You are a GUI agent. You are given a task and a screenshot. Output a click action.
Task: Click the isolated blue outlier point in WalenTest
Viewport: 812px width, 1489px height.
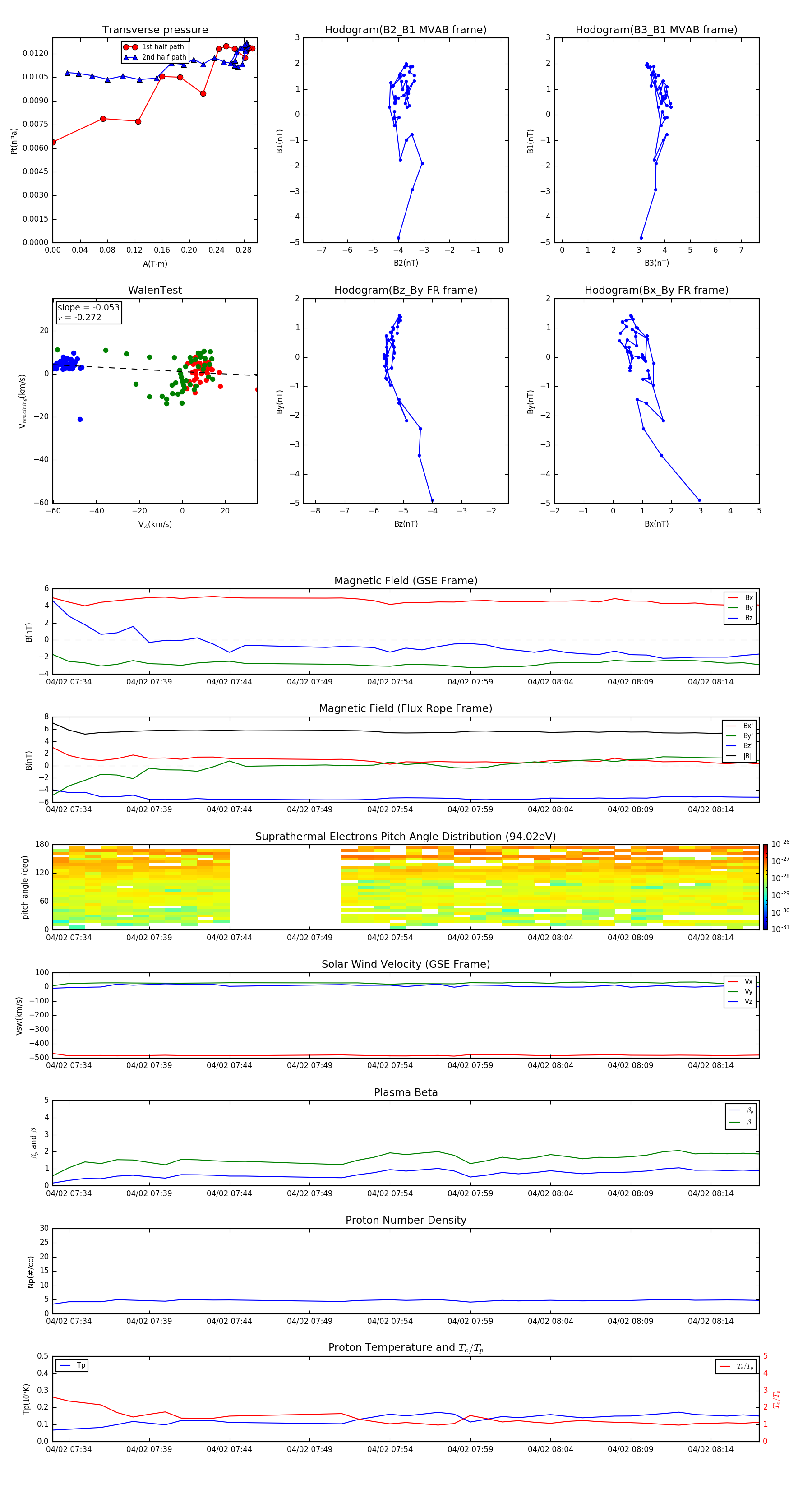(80, 420)
